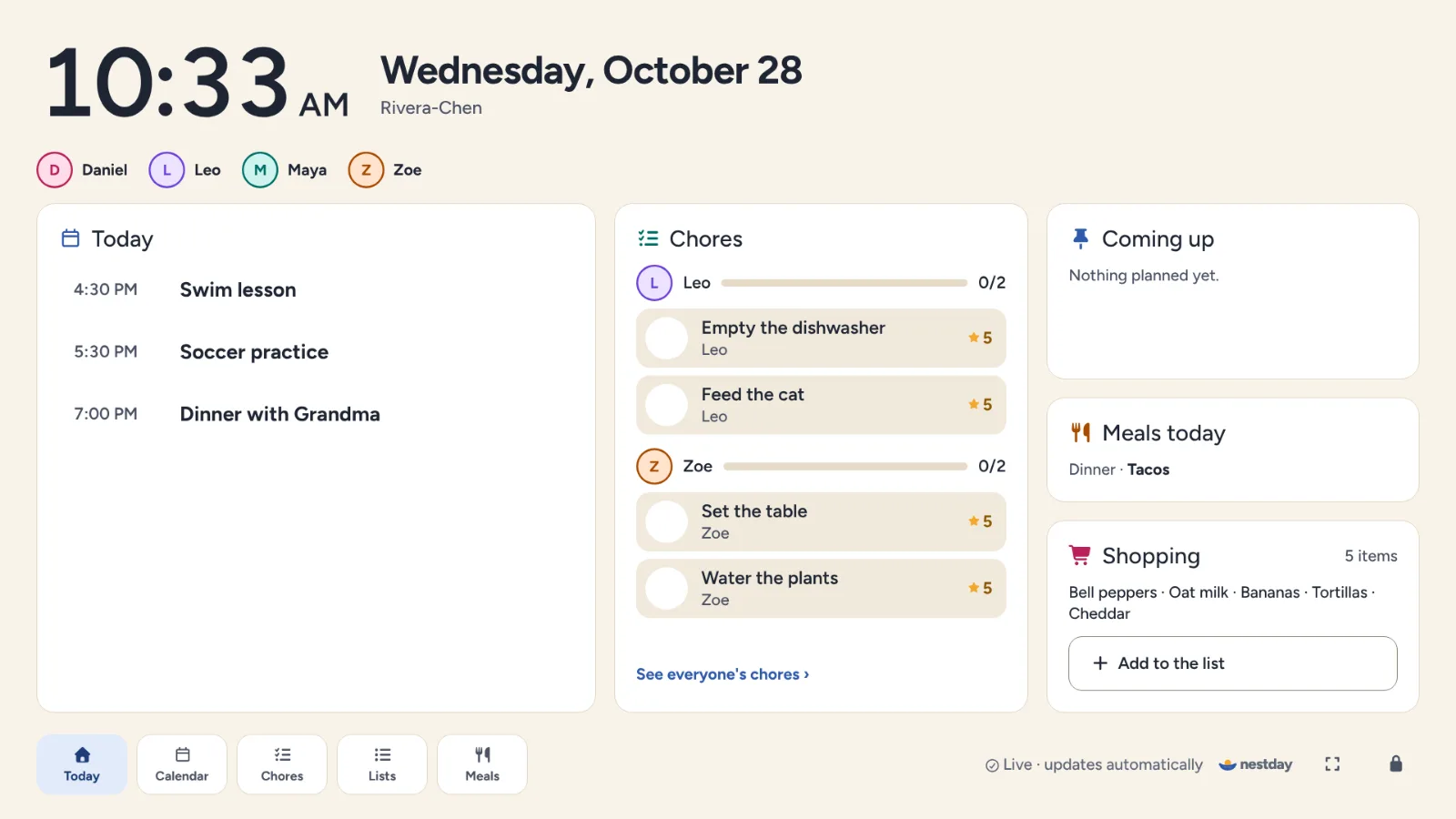The height and width of the screenshot is (819, 1456).
Task: Click Leo's chore progress bar
Action: [x=844, y=283]
